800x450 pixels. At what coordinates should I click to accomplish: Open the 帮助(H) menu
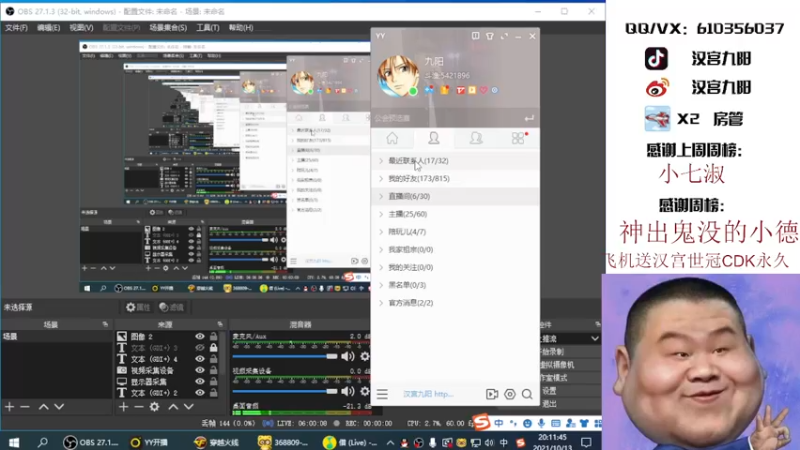point(241,28)
